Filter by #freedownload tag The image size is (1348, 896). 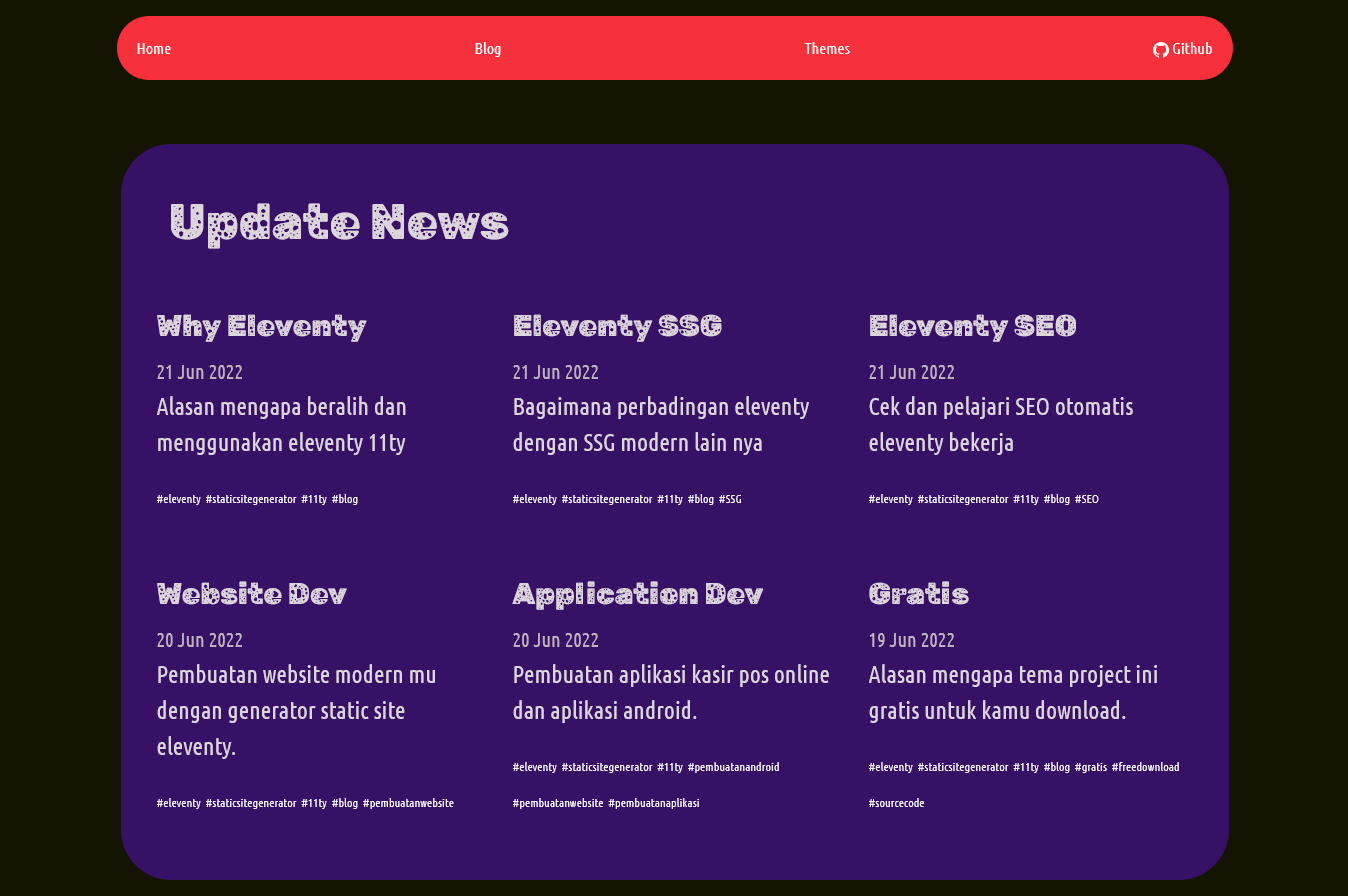click(x=1145, y=767)
